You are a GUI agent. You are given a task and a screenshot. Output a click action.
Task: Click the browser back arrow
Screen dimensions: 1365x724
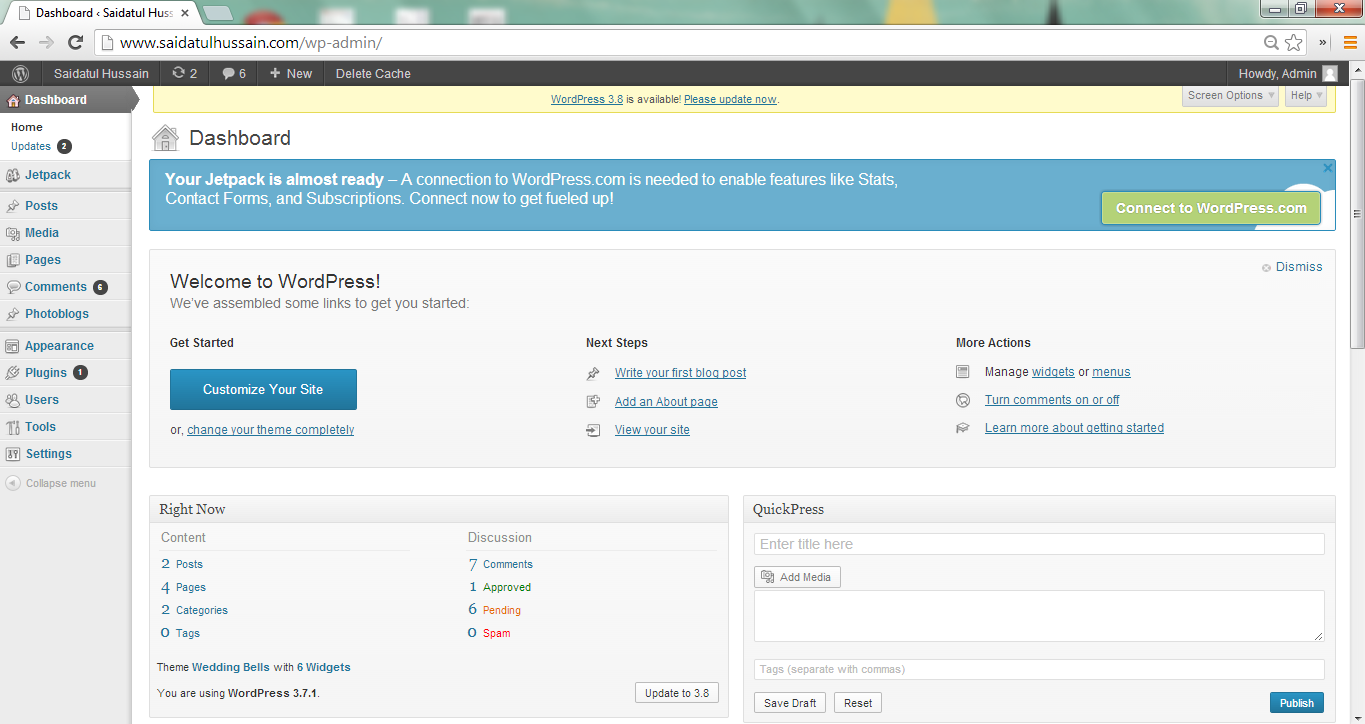point(17,42)
